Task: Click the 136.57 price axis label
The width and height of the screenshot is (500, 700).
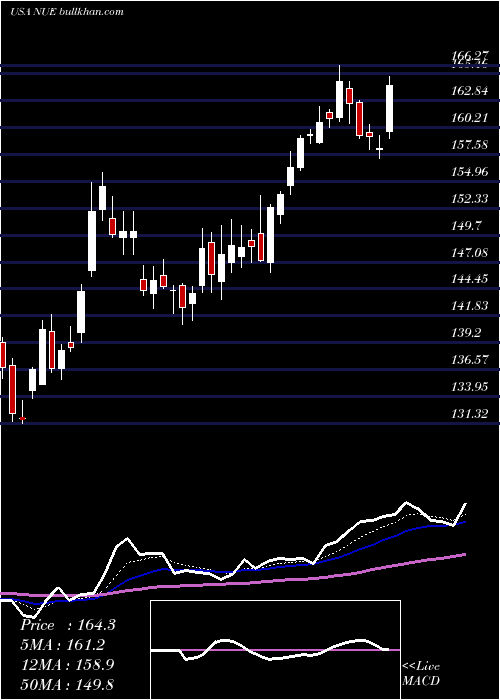Action: coord(470,359)
